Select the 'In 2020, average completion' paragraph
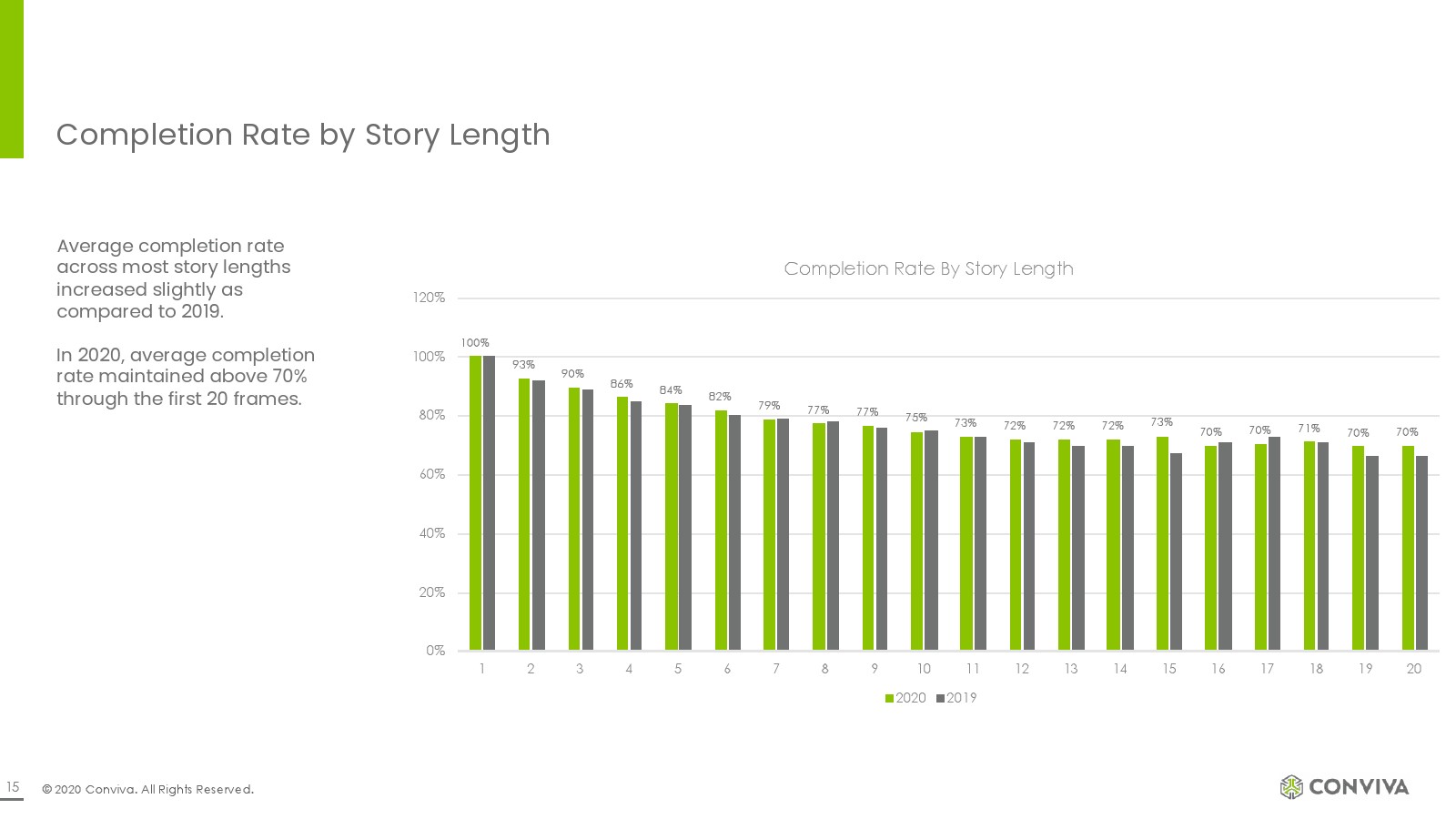The image size is (1456, 819). pyautogui.click(x=186, y=377)
